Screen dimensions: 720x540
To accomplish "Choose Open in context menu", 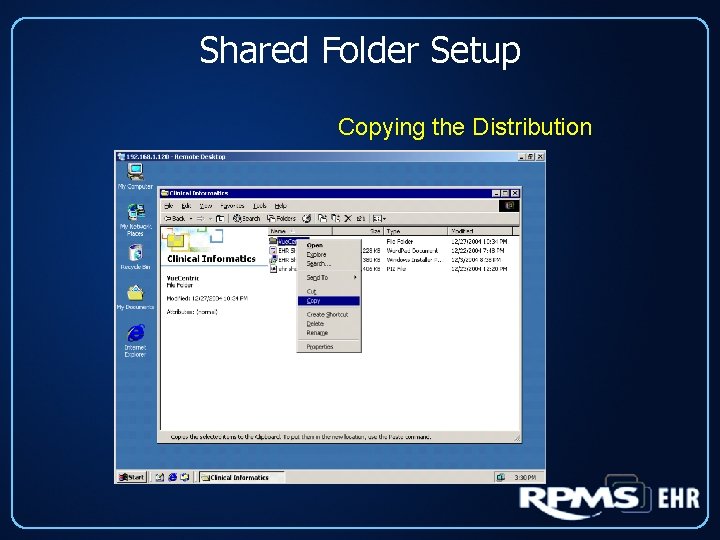I will click(329, 246).
